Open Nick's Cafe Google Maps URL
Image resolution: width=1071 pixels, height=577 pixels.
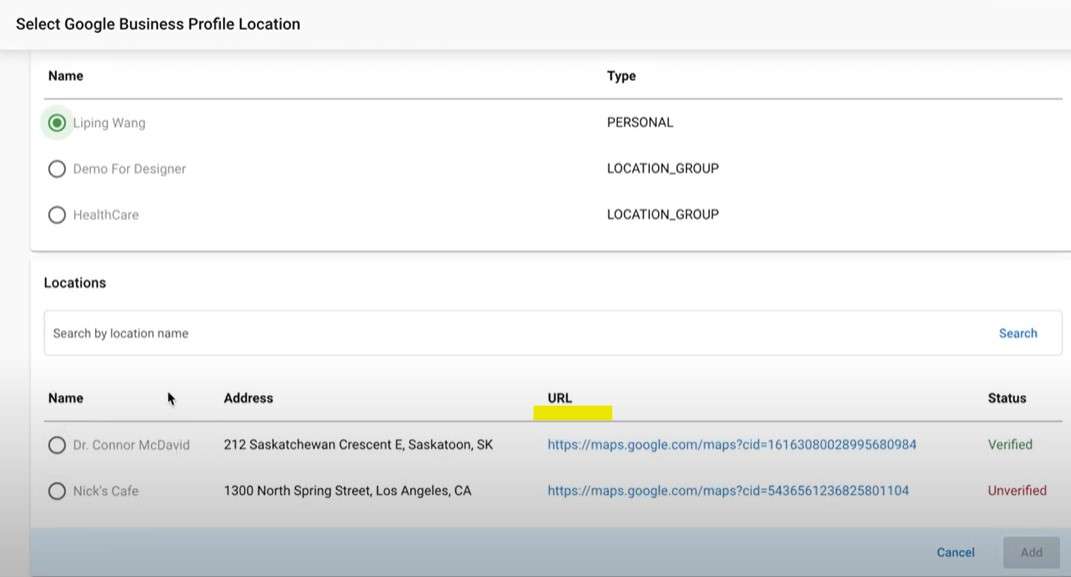click(728, 490)
